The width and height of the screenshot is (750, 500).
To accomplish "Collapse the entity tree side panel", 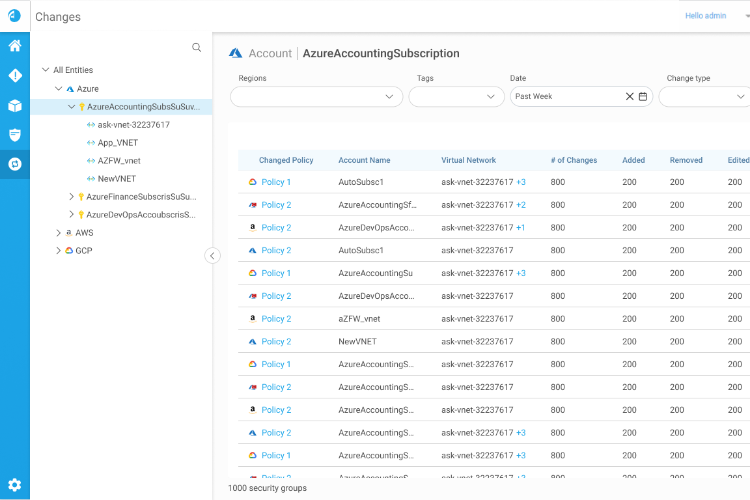I will click(x=212, y=256).
